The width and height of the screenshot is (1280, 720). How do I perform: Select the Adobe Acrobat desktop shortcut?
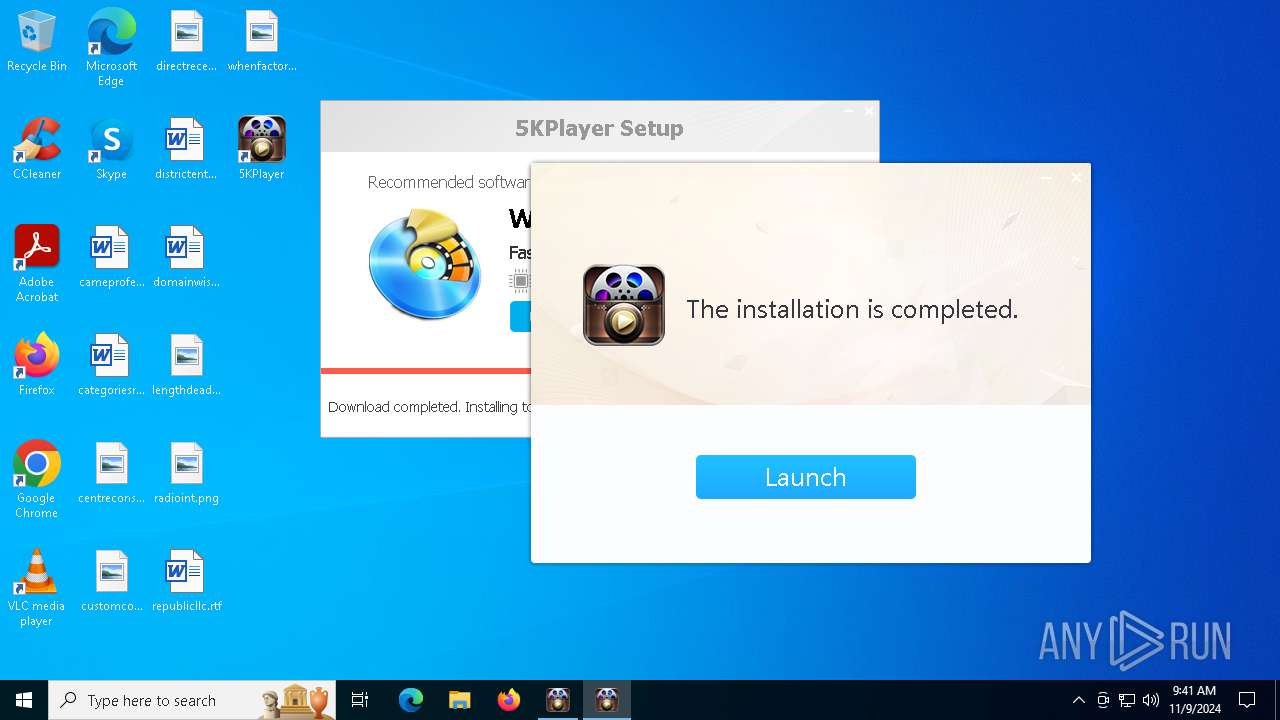coord(37,264)
